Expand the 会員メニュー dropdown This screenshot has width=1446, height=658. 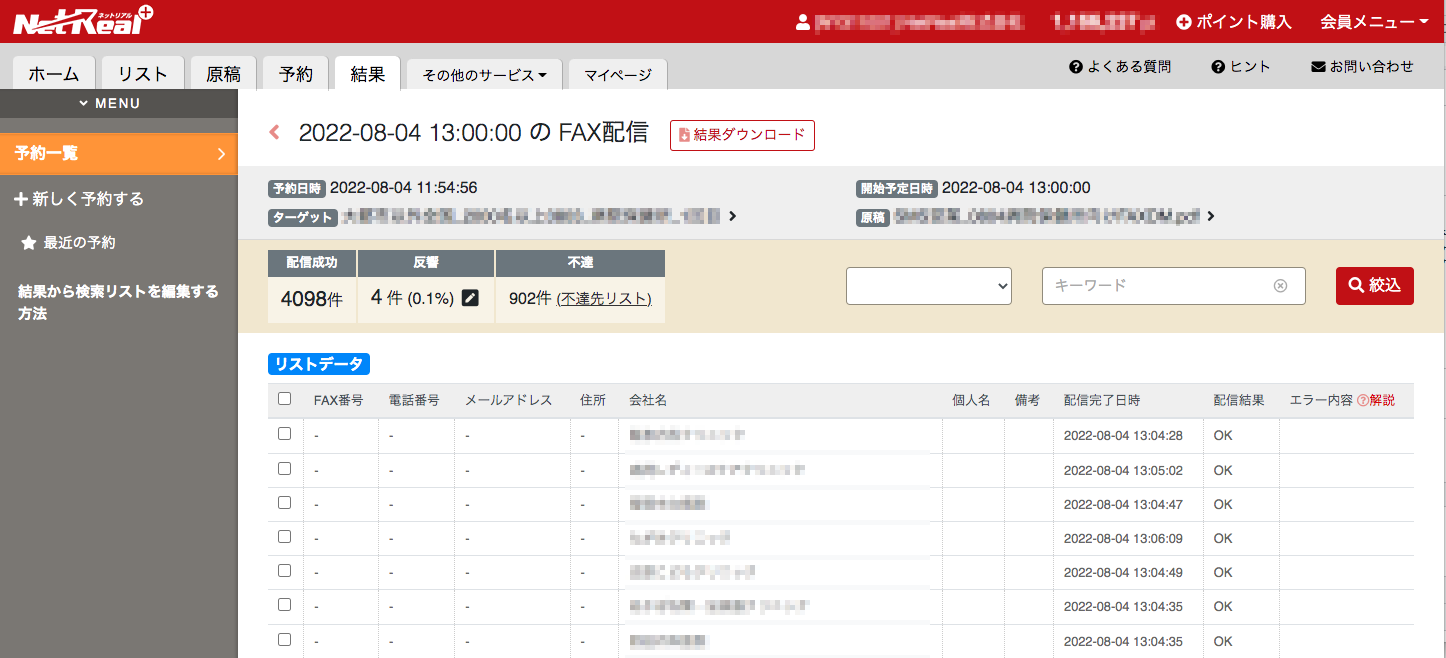click(x=1374, y=22)
